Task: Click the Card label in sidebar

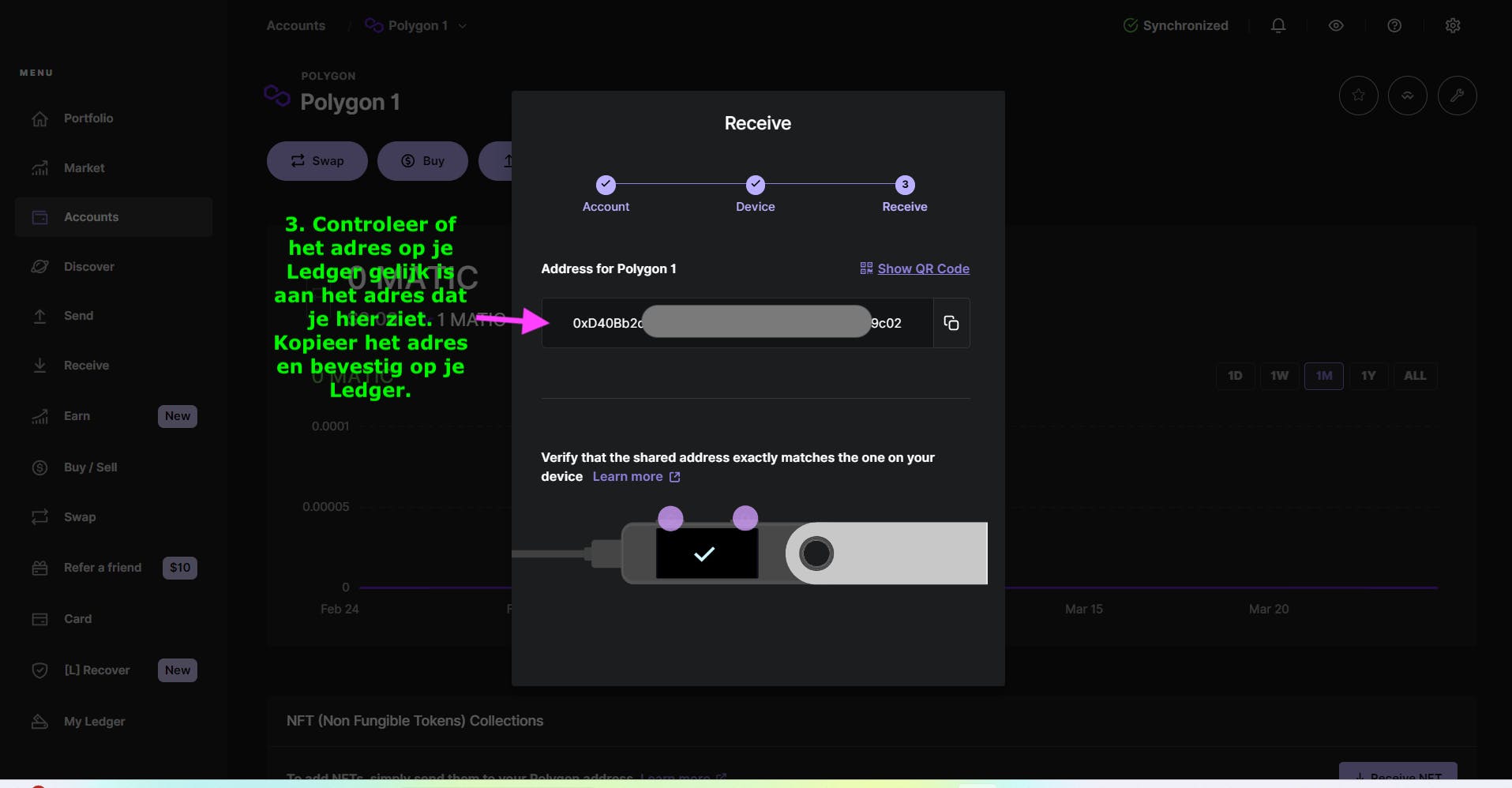Action: tap(77, 619)
